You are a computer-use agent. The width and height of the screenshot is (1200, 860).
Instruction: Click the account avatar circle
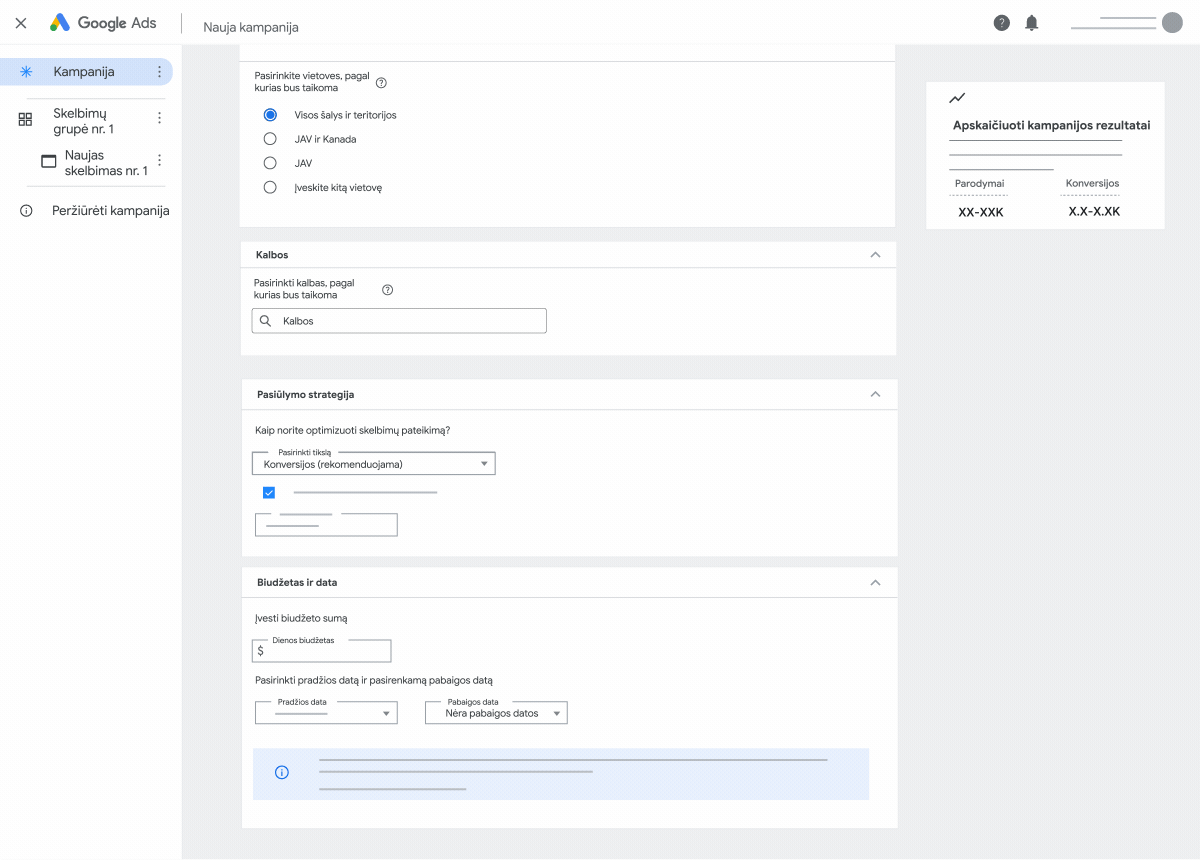pos(1172,23)
